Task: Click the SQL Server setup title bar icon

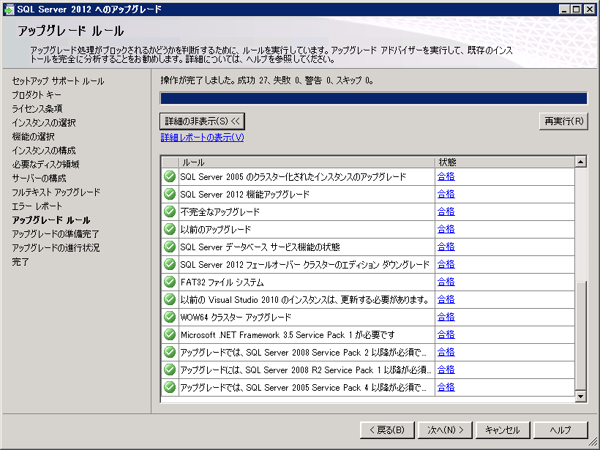Action: pyautogui.click(x=9, y=9)
